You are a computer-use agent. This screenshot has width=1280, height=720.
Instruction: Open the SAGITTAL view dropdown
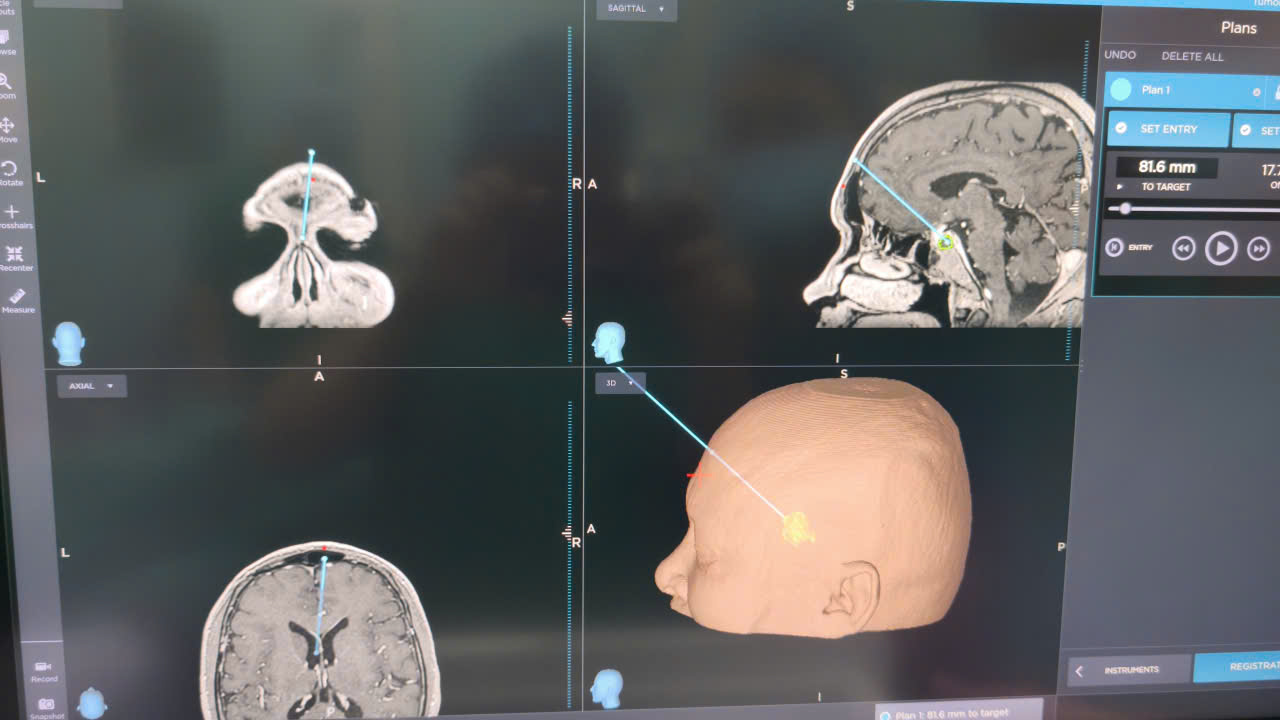636,9
